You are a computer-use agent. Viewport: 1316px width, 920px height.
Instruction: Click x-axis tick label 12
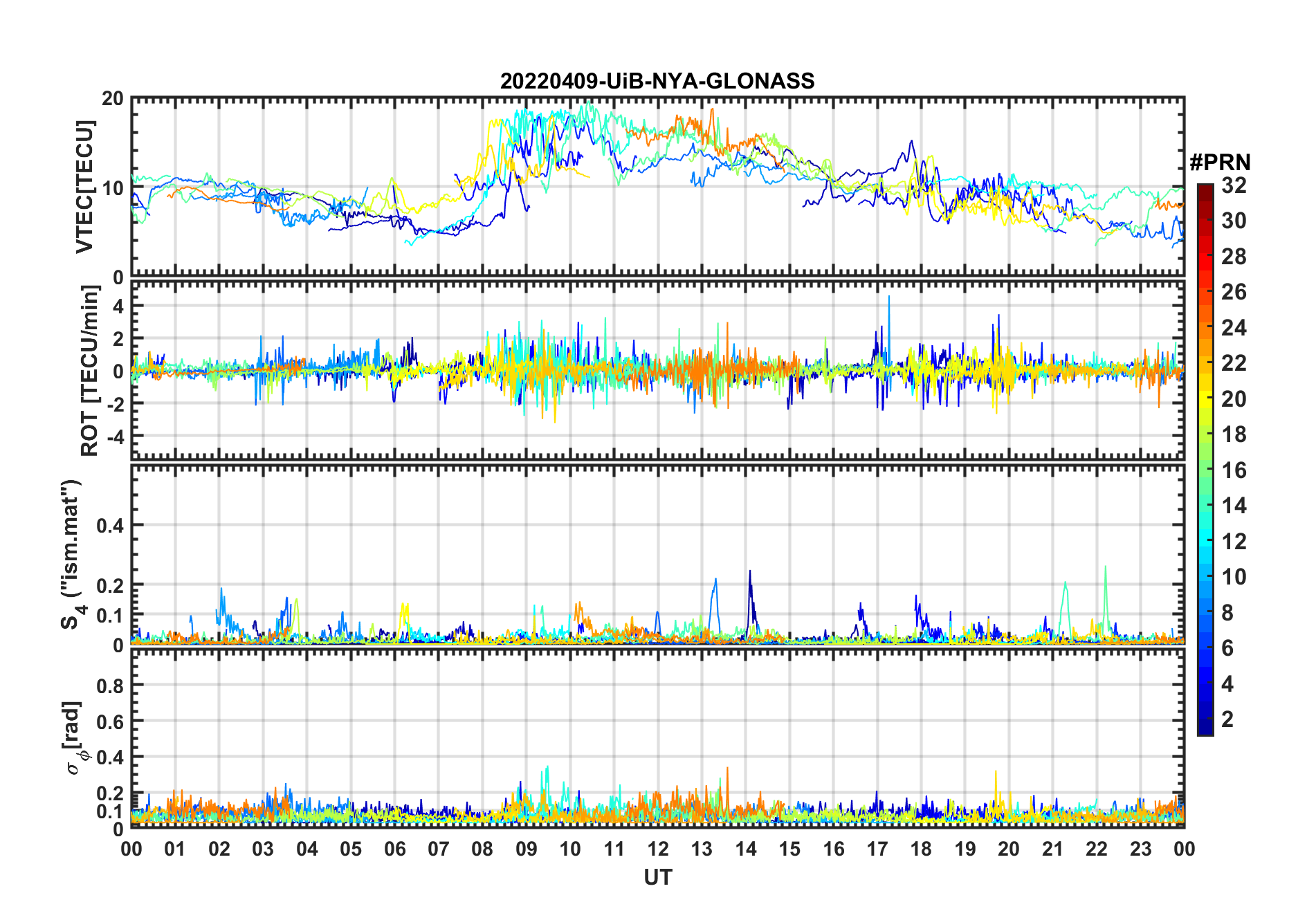point(658,849)
